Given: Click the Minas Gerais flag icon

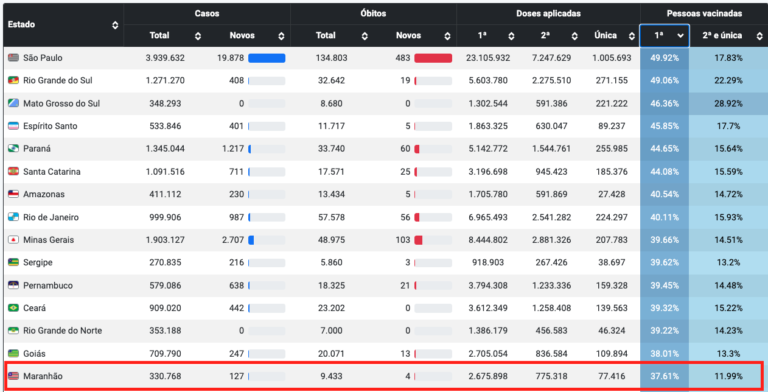Looking at the screenshot, I should click(x=13, y=240).
